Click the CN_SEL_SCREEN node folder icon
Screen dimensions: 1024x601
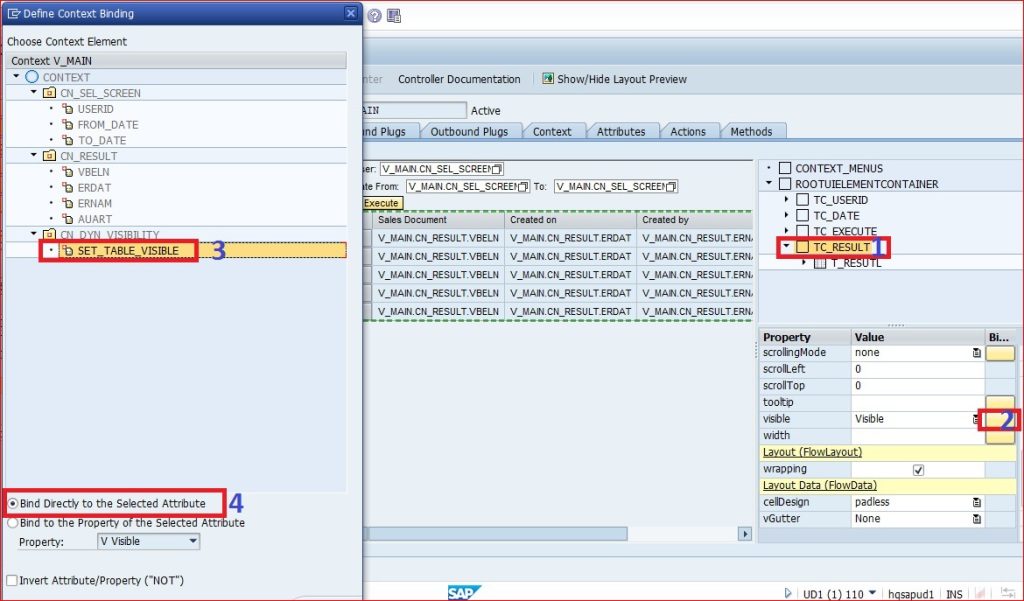click(49, 93)
